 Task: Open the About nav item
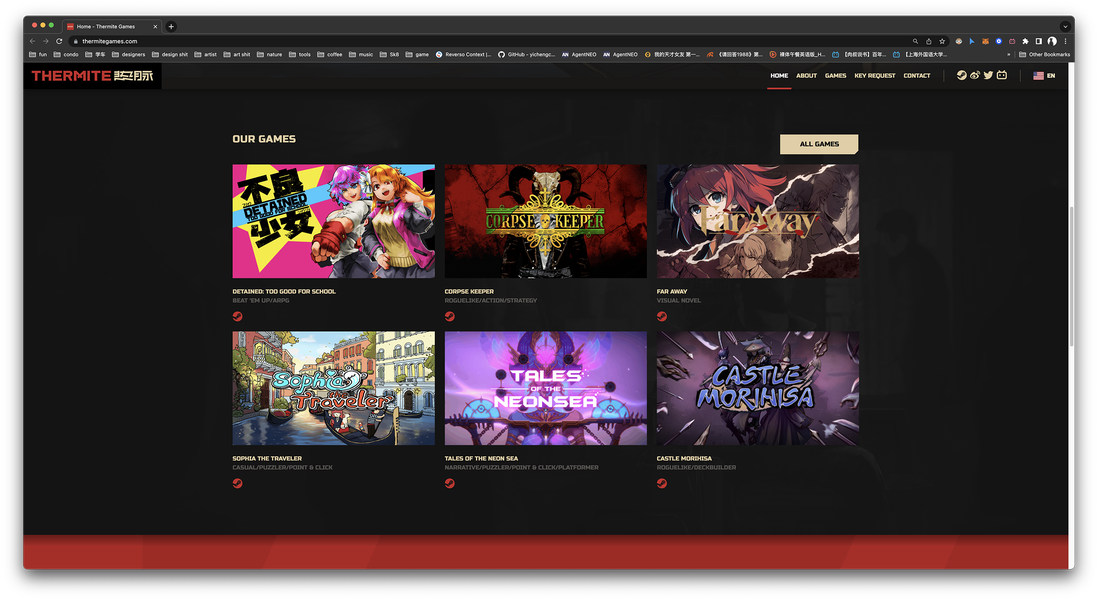[807, 76]
